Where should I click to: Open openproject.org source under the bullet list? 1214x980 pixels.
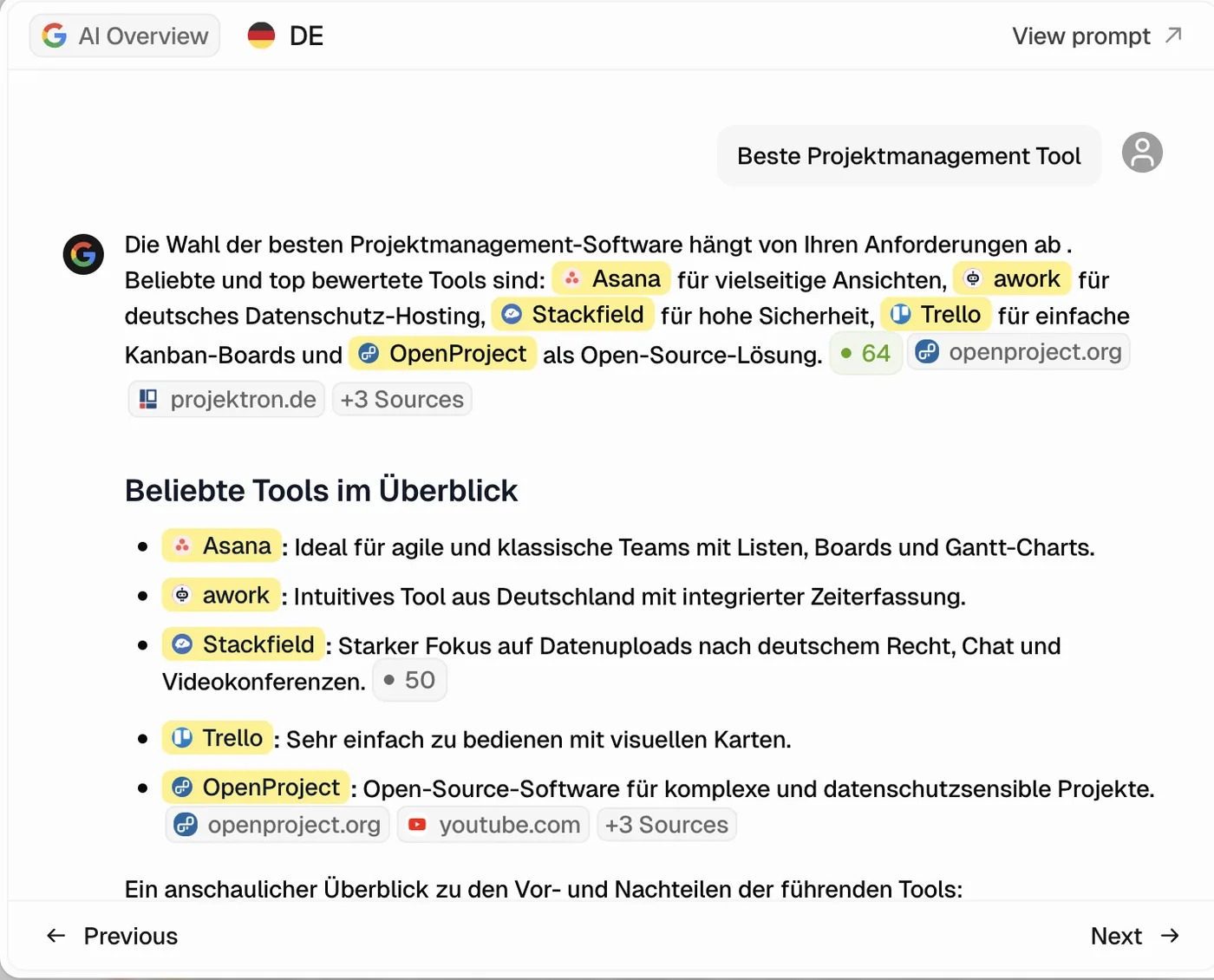click(x=277, y=825)
